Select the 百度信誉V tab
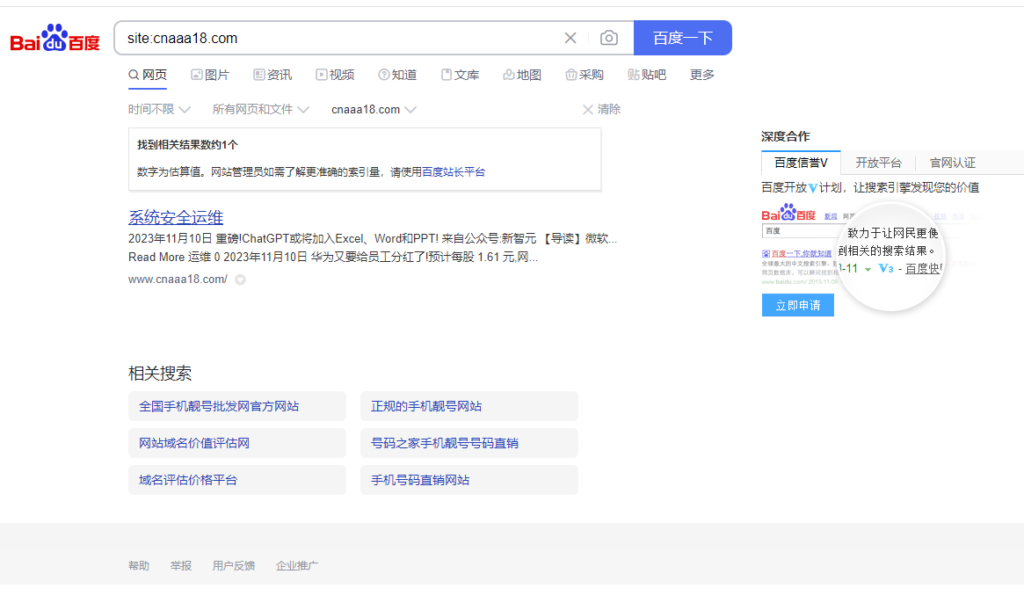Viewport: 1024px width, 603px height. click(x=801, y=163)
